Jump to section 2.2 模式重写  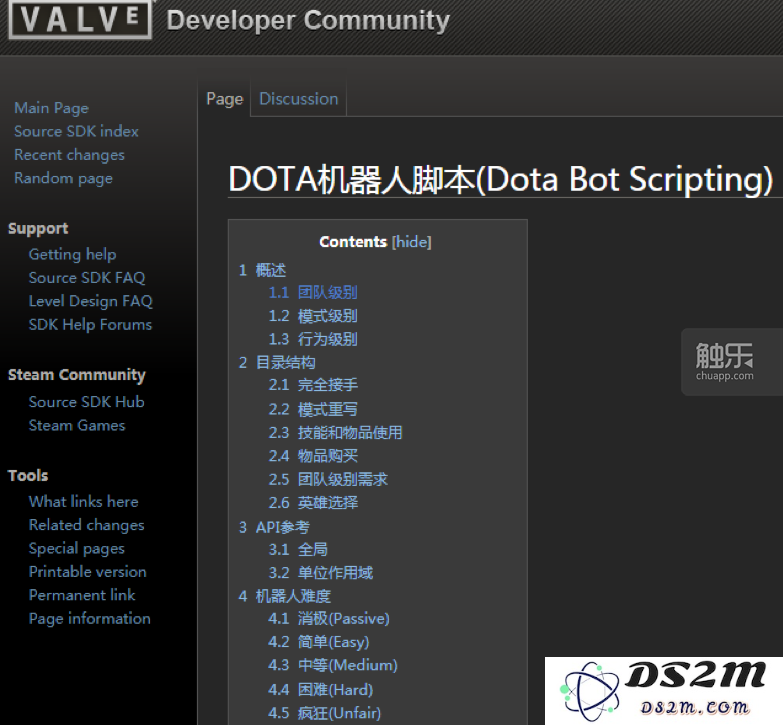point(313,409)
